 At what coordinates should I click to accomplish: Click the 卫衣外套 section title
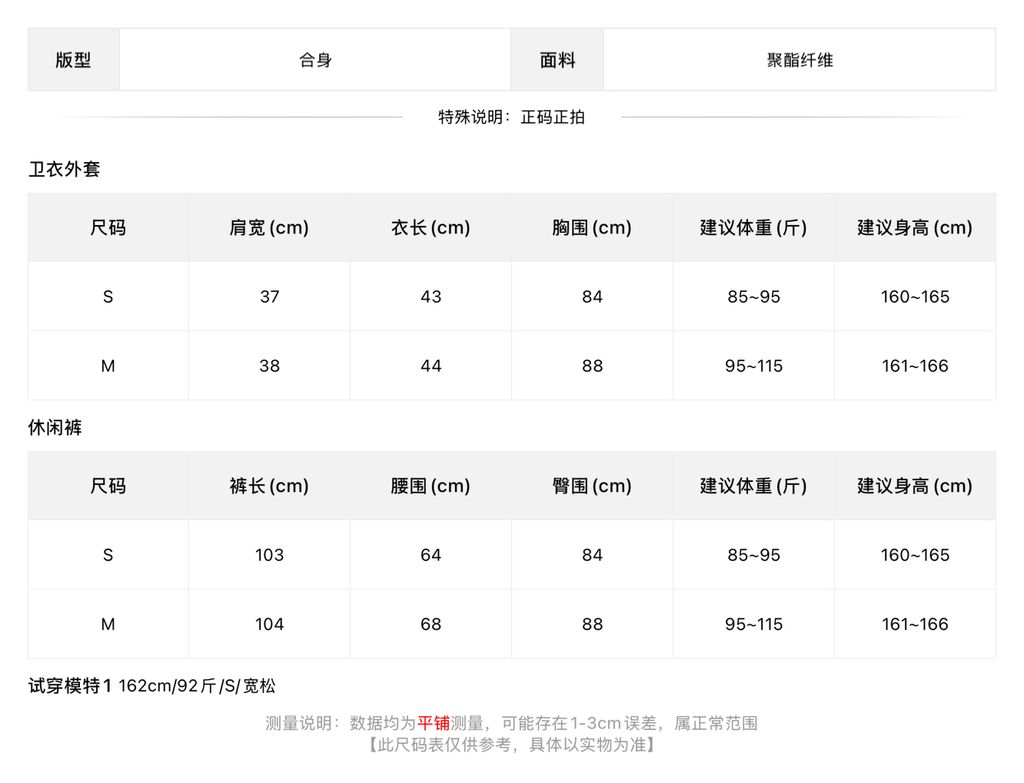pos(64,169)
